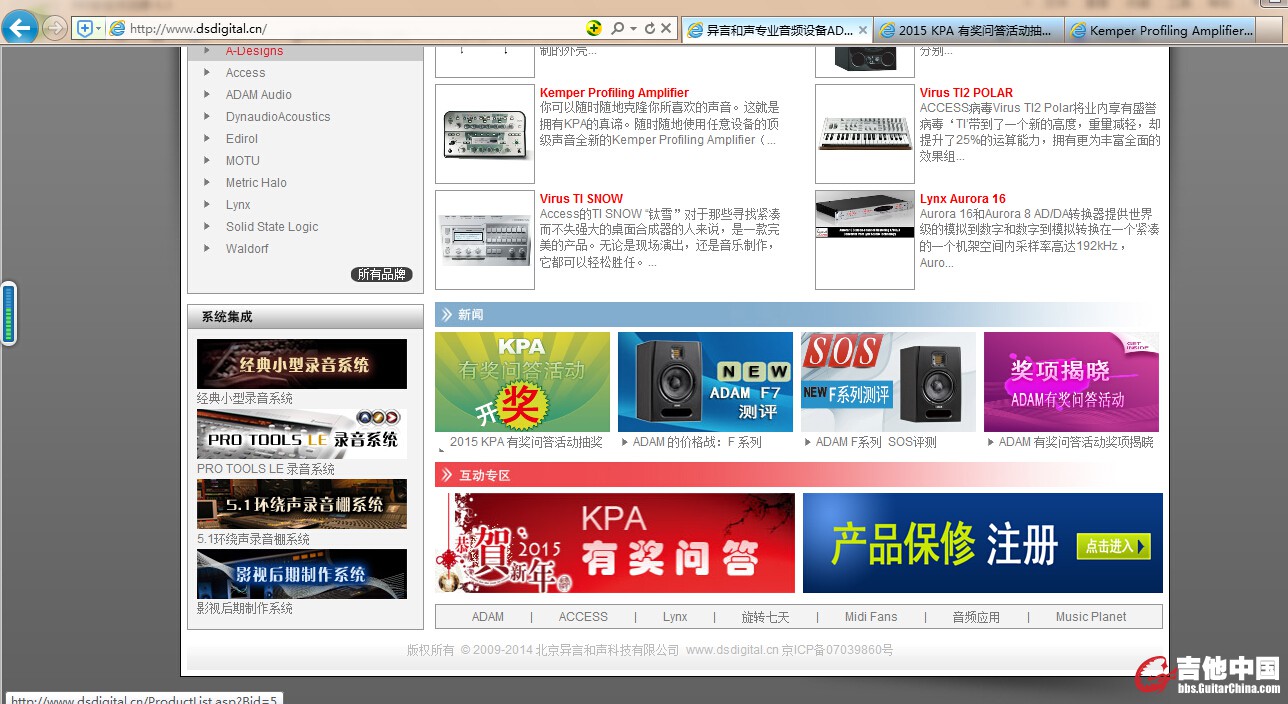This screenshot has height=704, width=1288.
Task: Click the browser Forward arrow button
Action: coord(55,28)
